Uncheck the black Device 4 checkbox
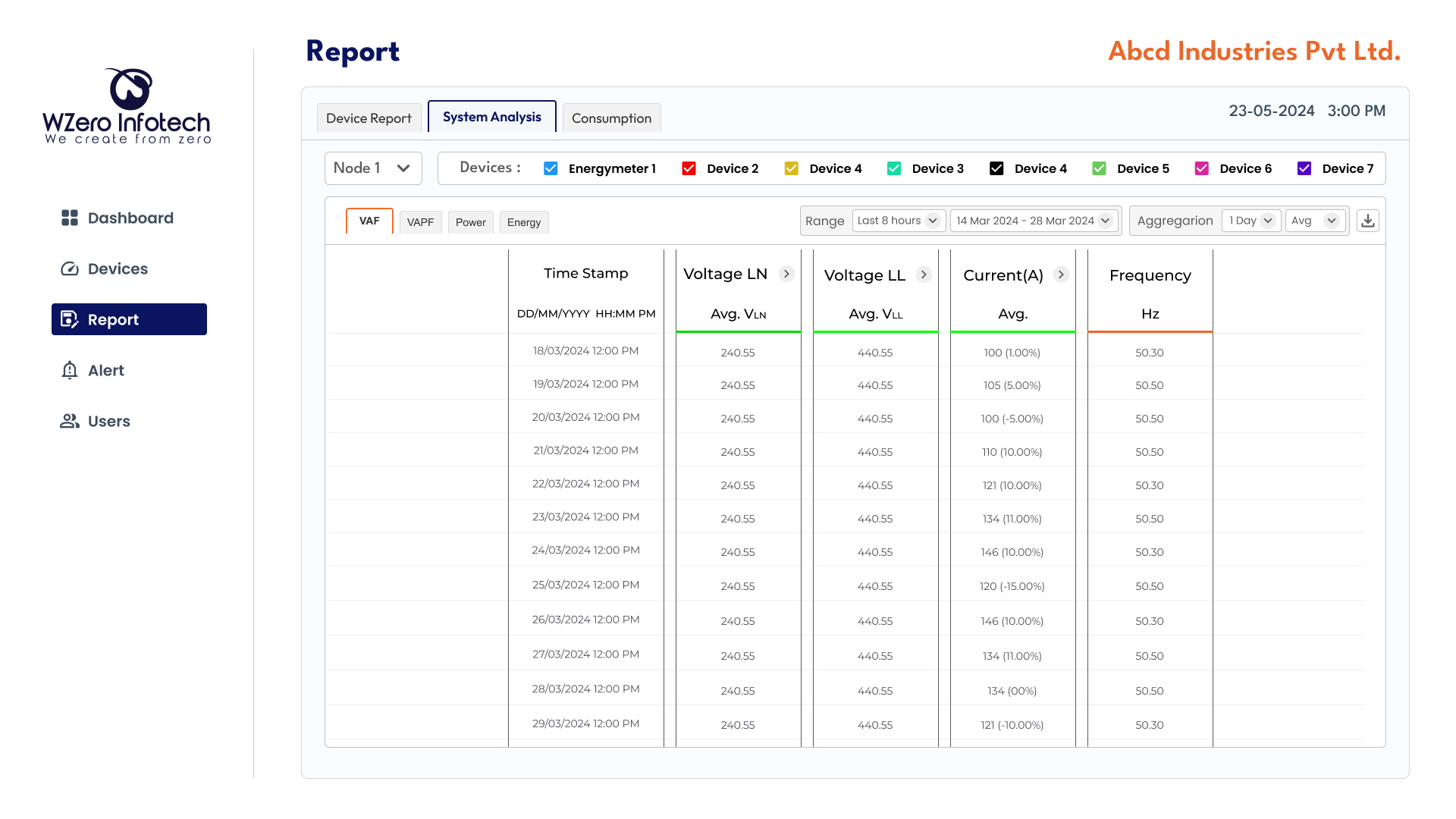The height and width of the screenshot is (819, 1456). coord(996,168)
